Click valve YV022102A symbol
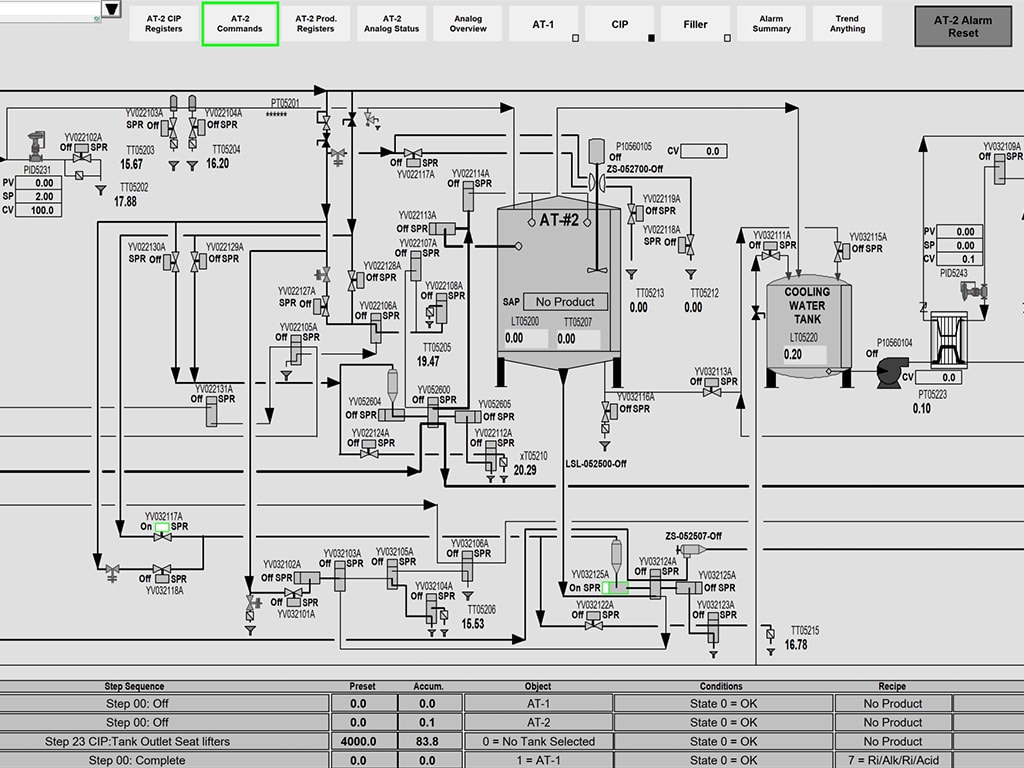1024x768 pixels. [x=82, y=154]
